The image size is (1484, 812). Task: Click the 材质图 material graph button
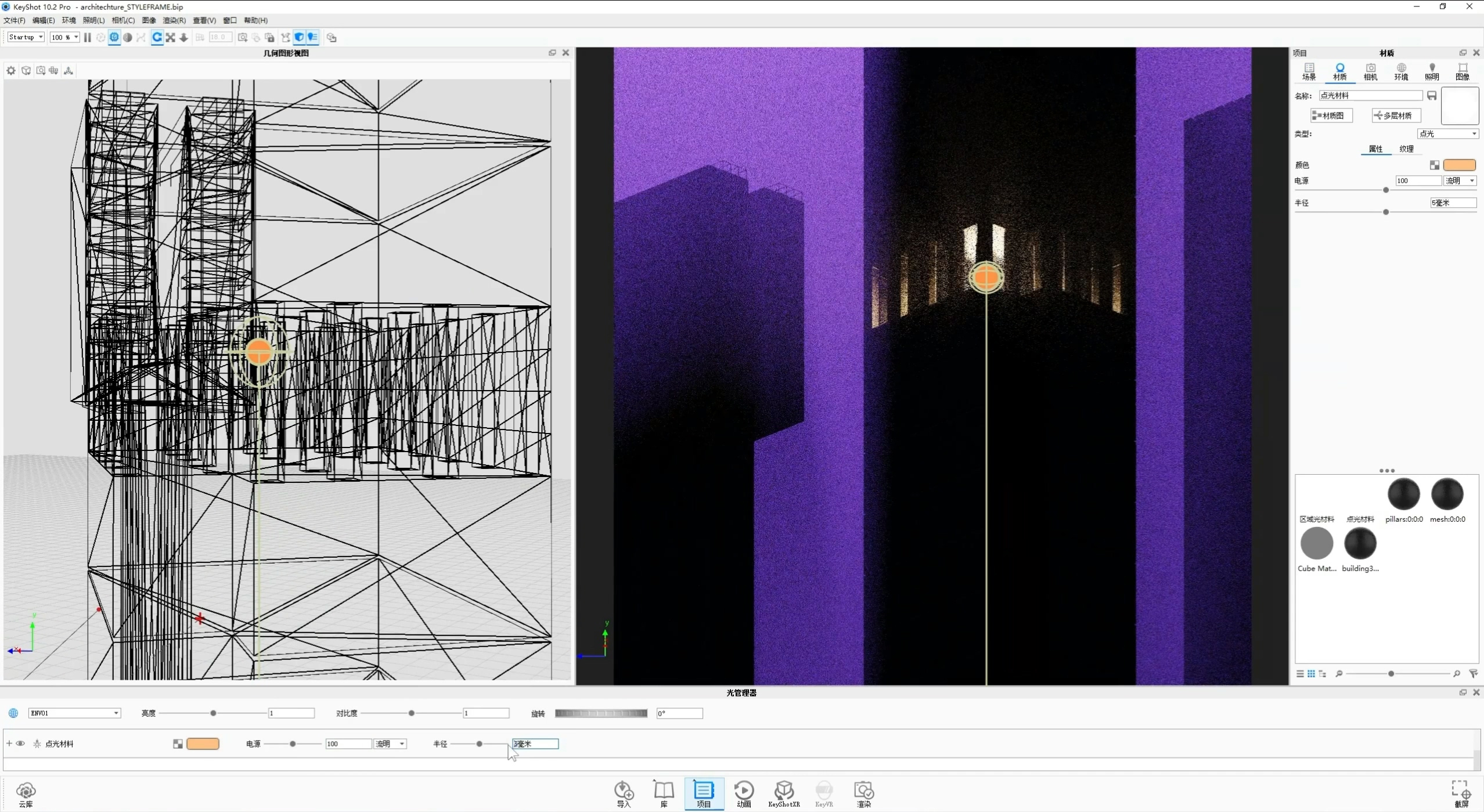(x=1331, y=115)
